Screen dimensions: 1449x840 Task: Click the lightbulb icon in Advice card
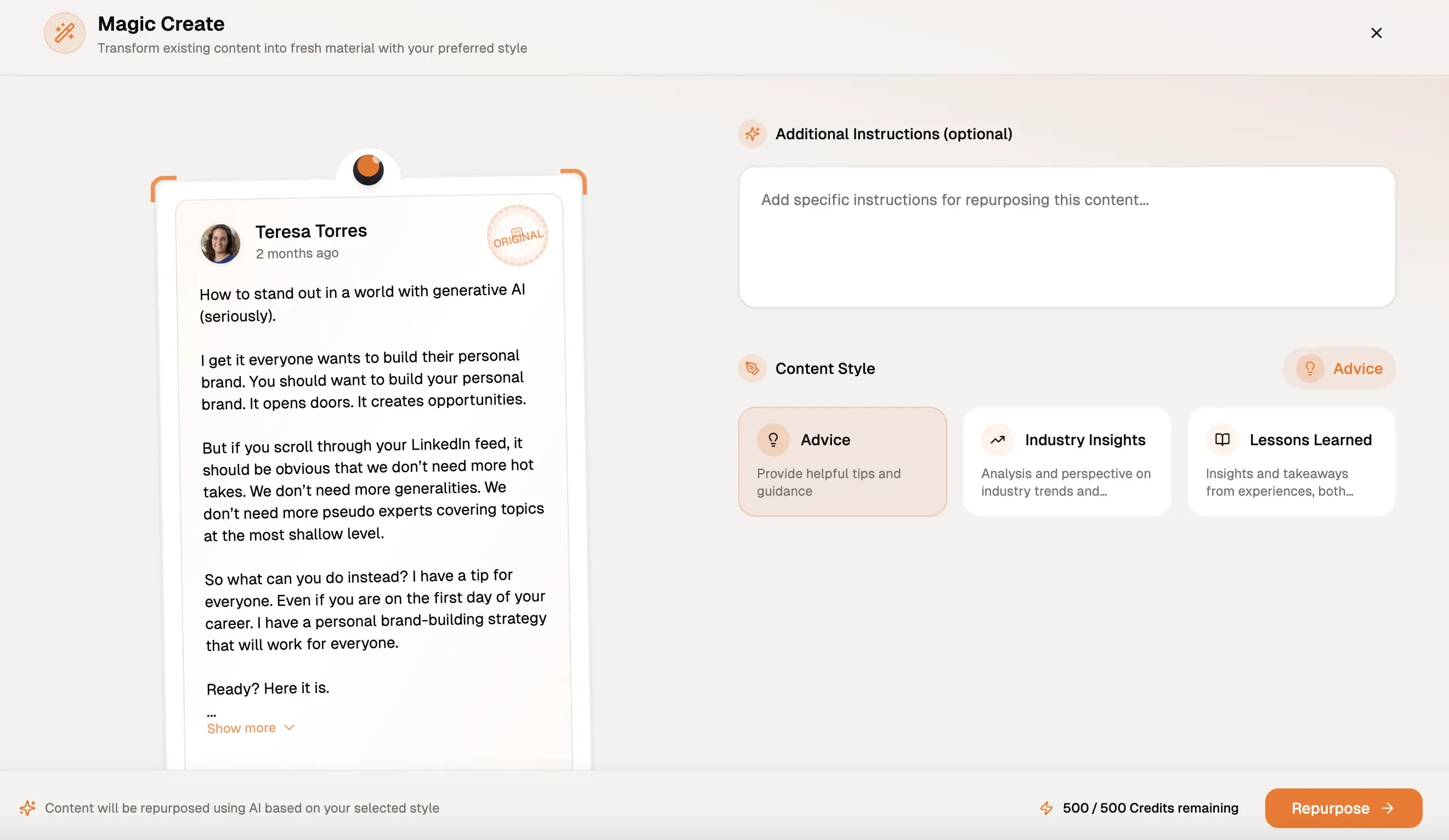click(773, 440)
